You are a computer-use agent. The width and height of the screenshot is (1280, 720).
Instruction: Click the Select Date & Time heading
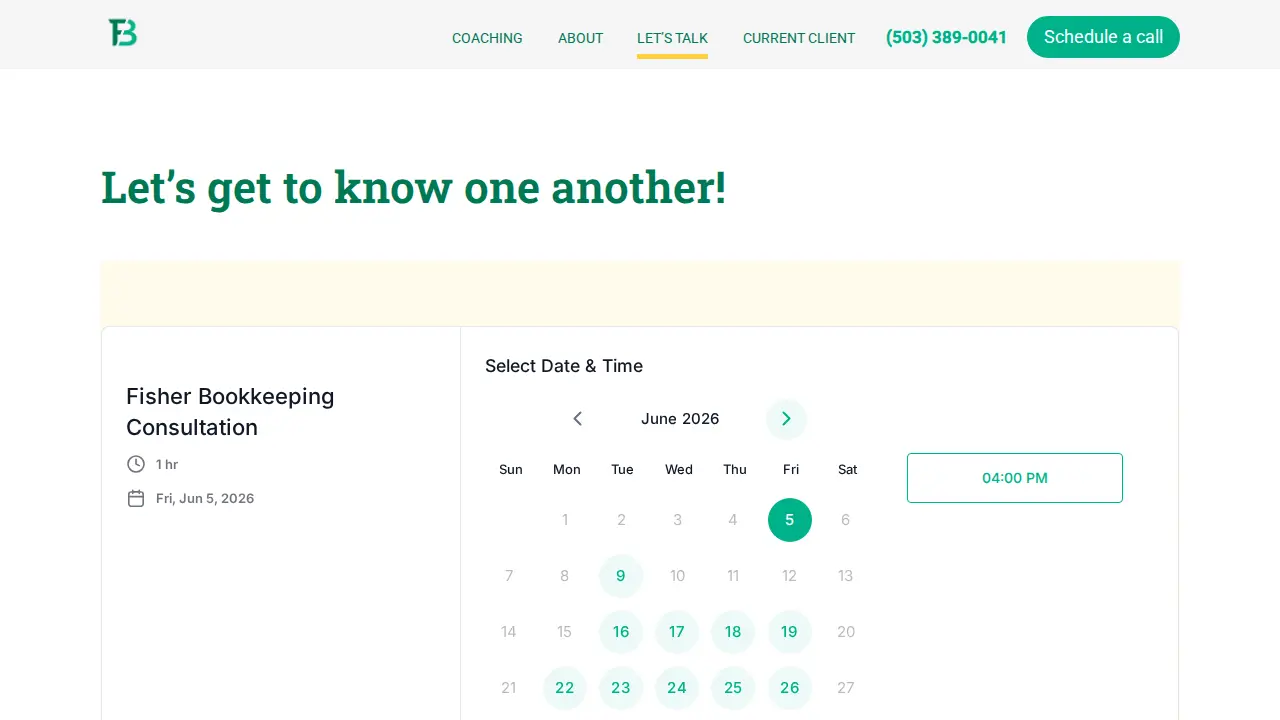tap(564, 366)
